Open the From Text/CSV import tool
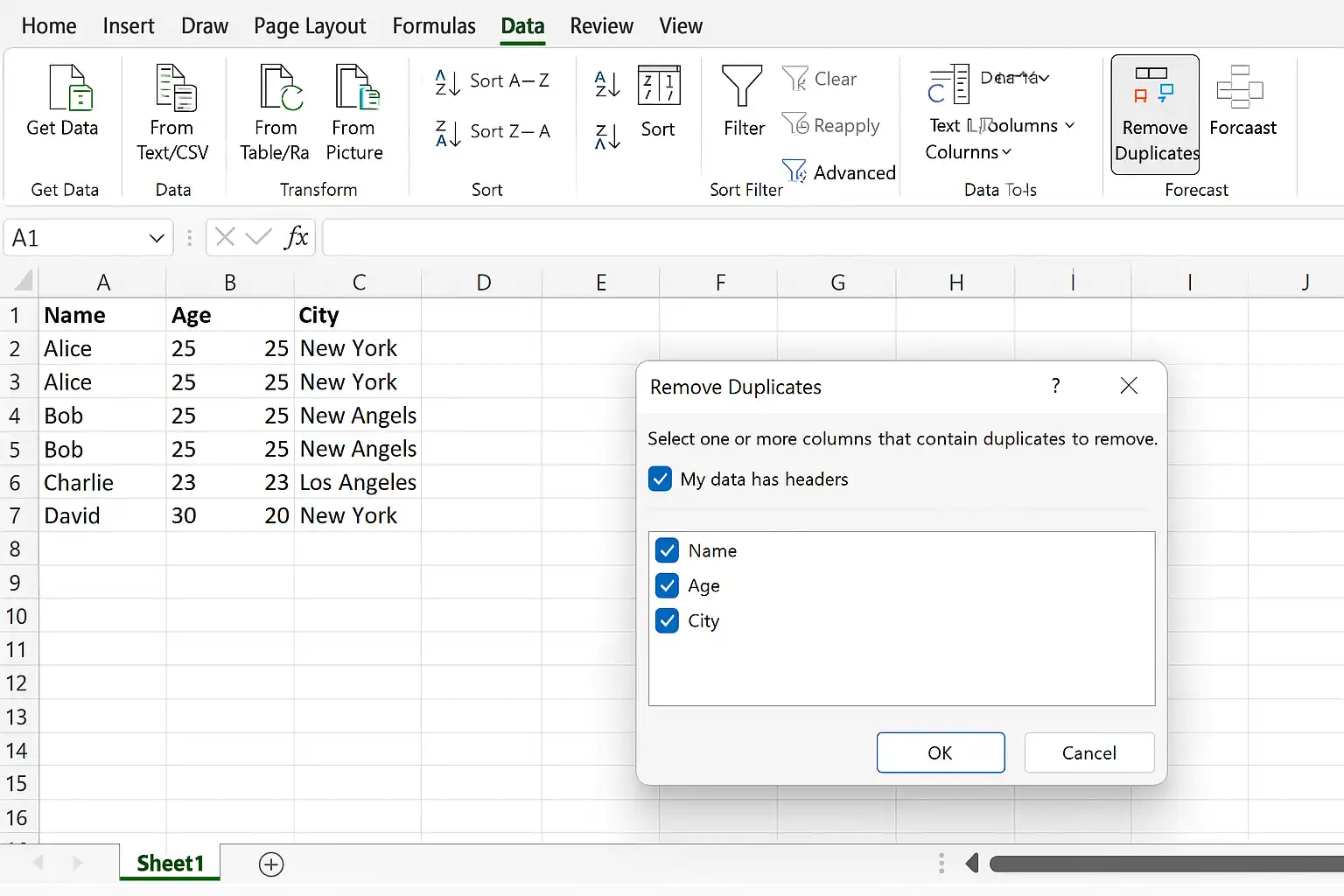This screenshot has height=896, width=1344. pos(174,88)
